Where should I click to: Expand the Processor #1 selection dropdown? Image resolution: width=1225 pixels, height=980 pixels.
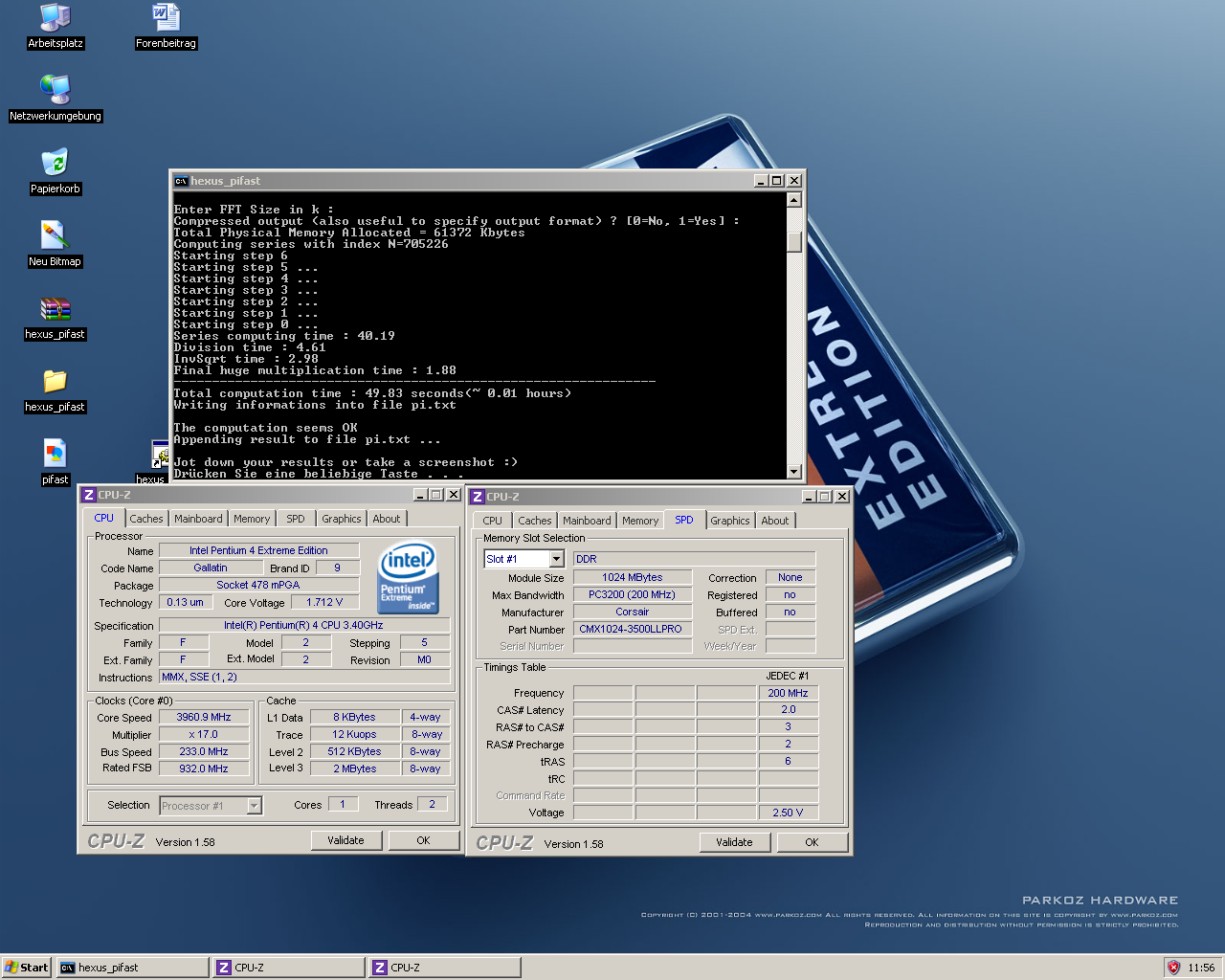click(254, 806)
